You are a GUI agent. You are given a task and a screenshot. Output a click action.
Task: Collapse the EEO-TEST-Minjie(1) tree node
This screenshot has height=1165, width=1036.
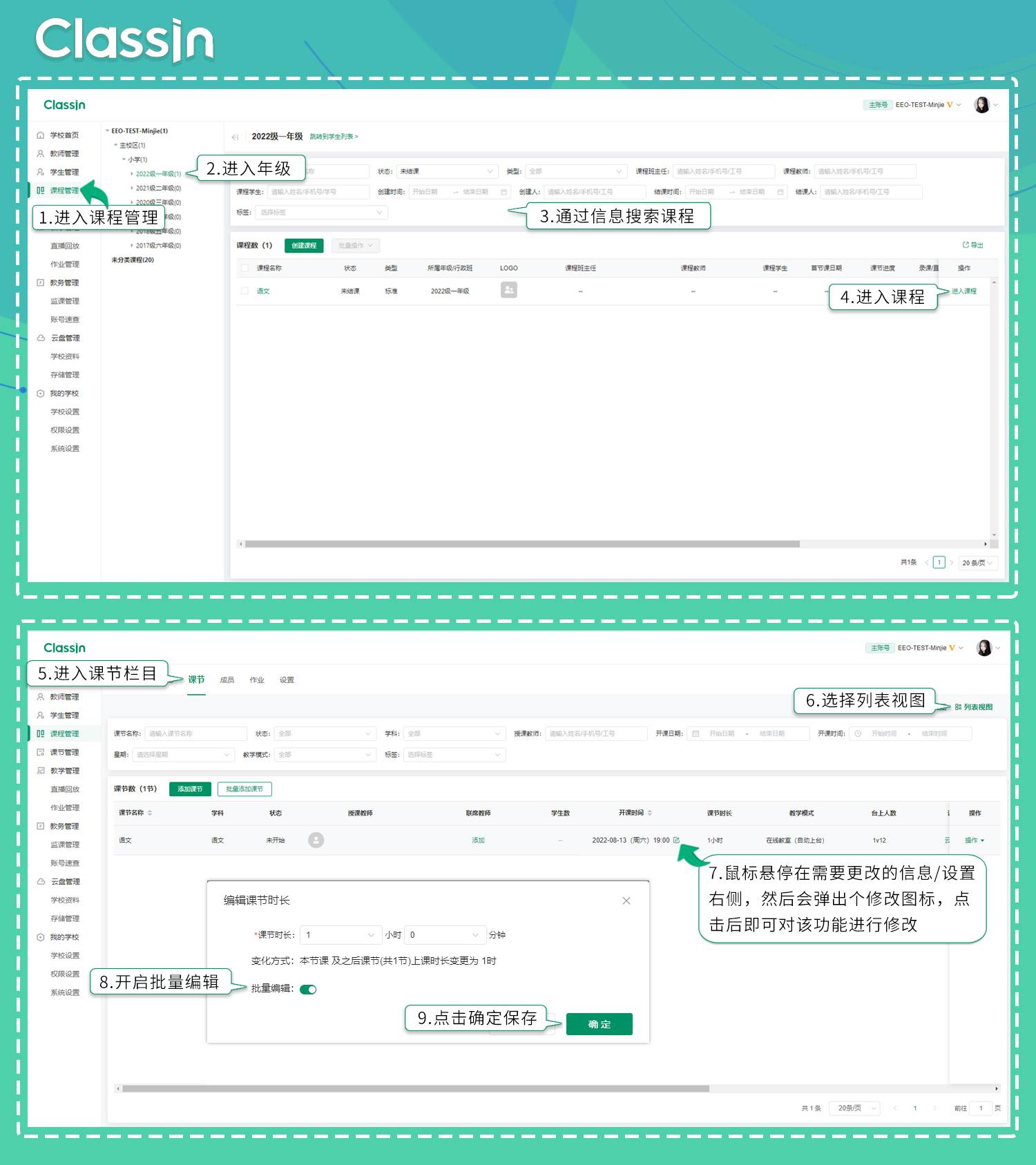point(108,131)
